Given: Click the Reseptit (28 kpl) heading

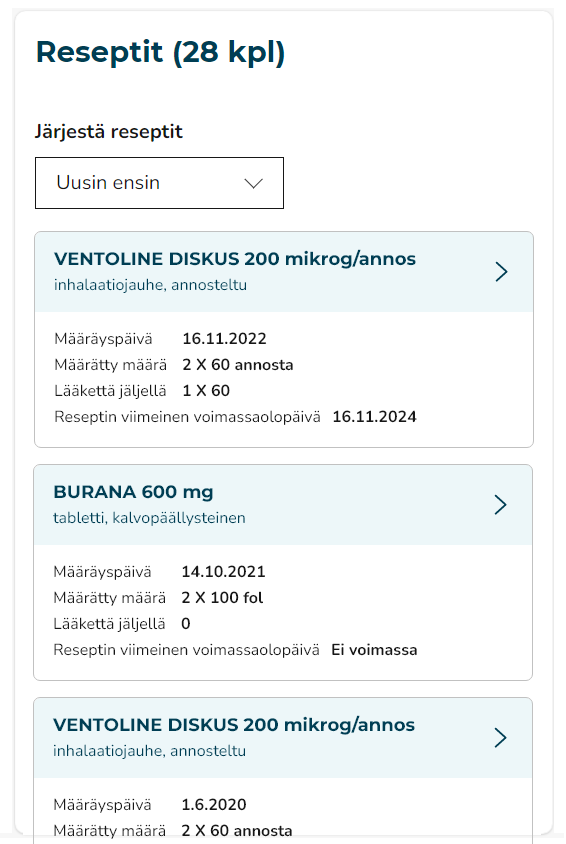Looking at the screenshot, I should click(x=160, y=53).
